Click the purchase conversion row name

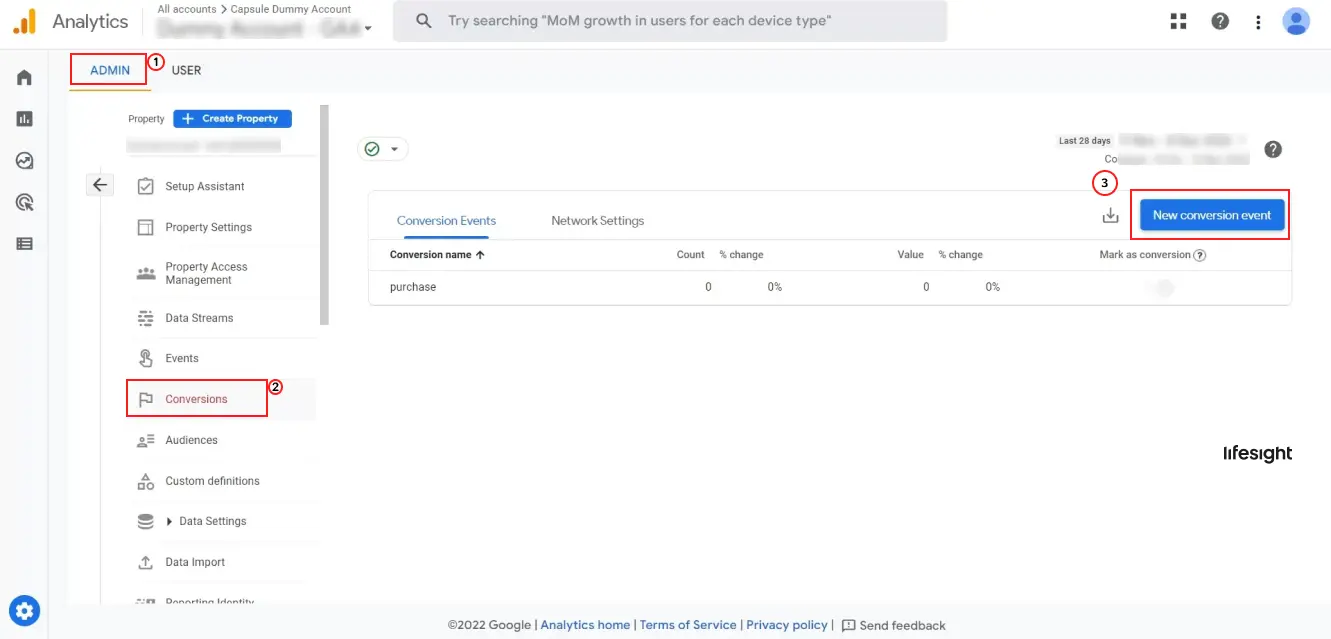[413, 287]
